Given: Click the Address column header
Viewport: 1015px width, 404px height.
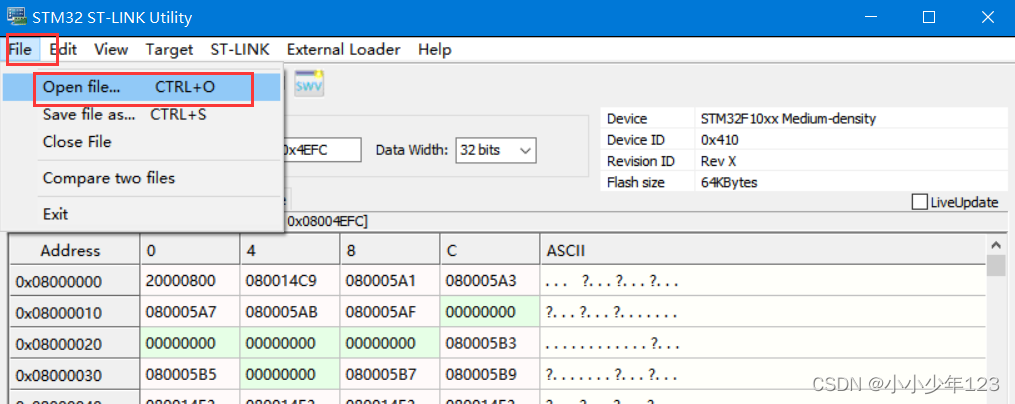Looking at the screenshot, I should pyautogui.click(x=74, y=250).
